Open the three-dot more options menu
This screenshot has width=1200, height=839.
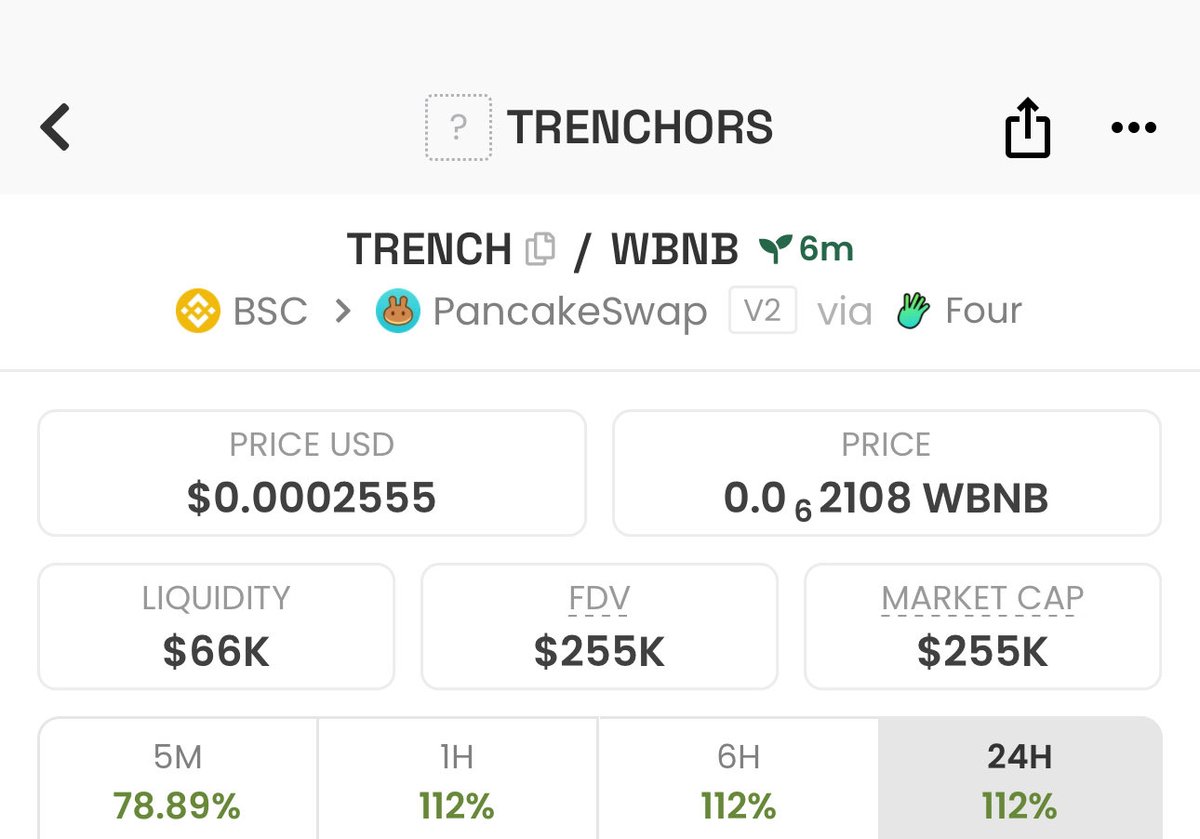(x=1133, y=128)
